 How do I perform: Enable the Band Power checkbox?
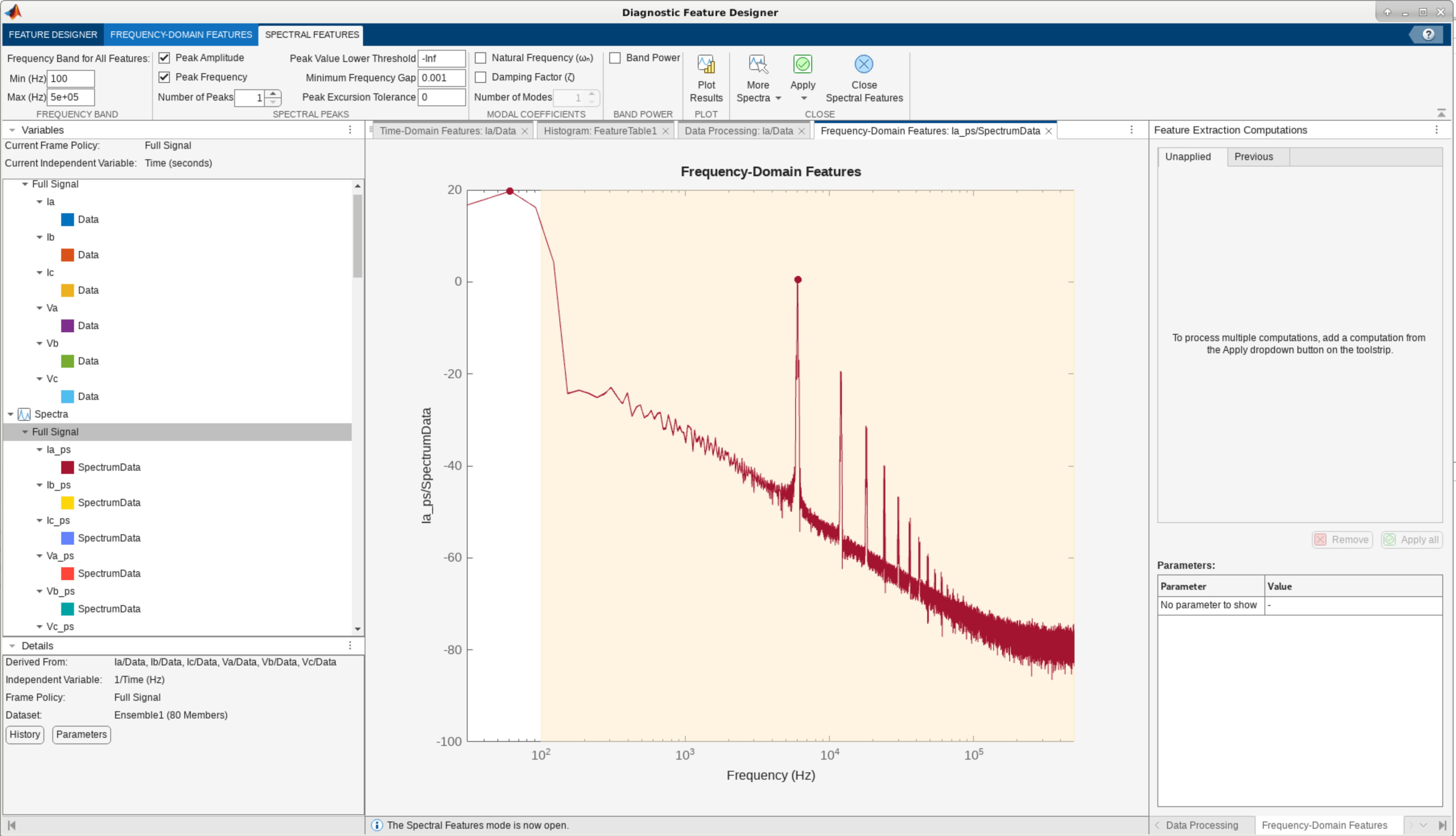(615, 58)
